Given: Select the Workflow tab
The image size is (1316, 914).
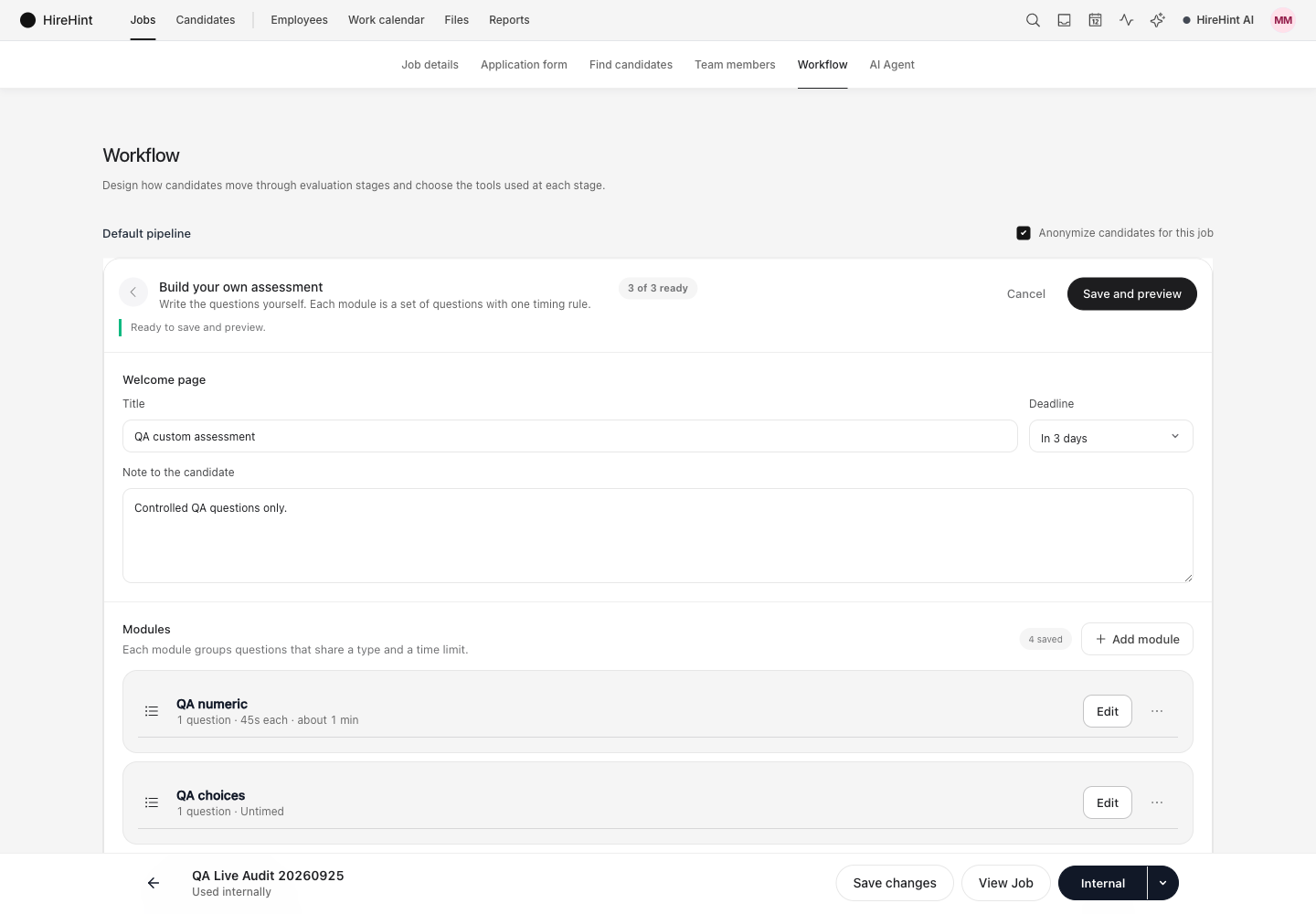Looking at the screenshot, I should (822, 65).
